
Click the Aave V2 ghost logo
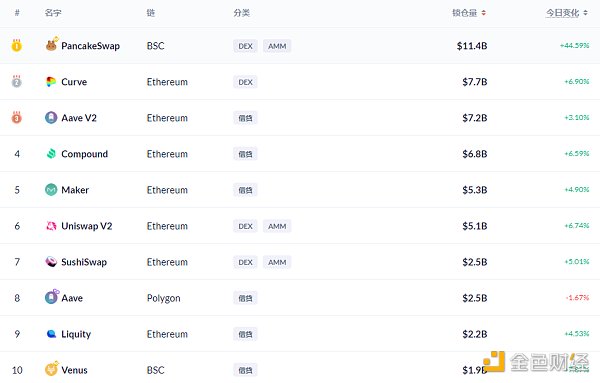(51, 117)
